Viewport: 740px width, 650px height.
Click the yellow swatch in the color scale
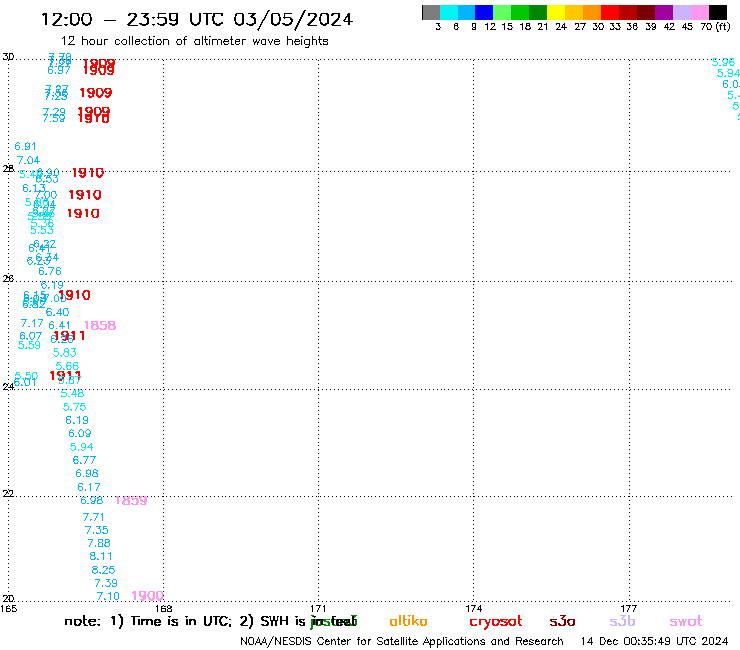(x=556, y=12)
